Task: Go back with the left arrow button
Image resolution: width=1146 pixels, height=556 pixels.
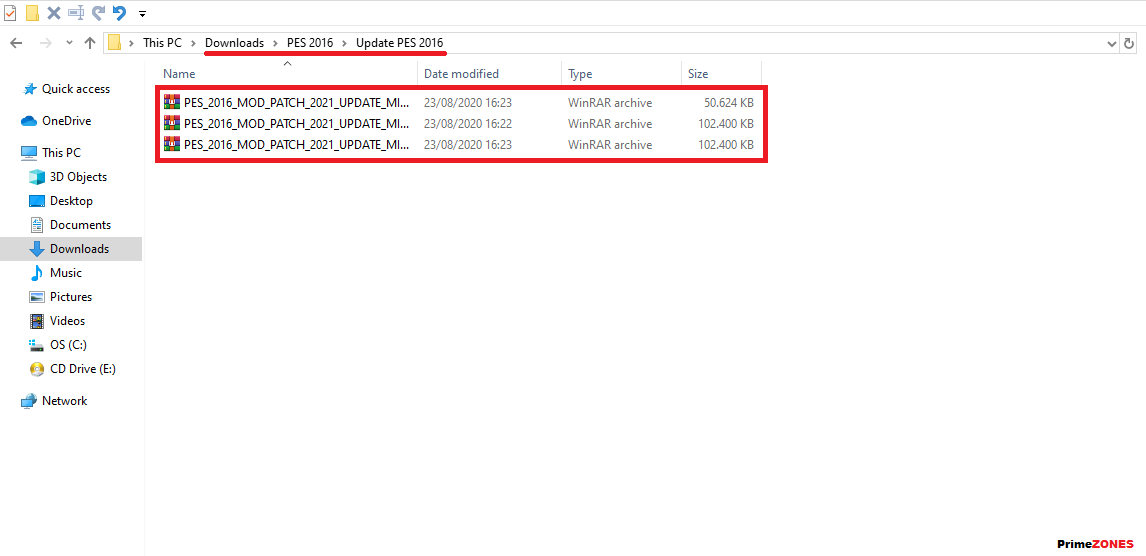Action: [16, 43]
